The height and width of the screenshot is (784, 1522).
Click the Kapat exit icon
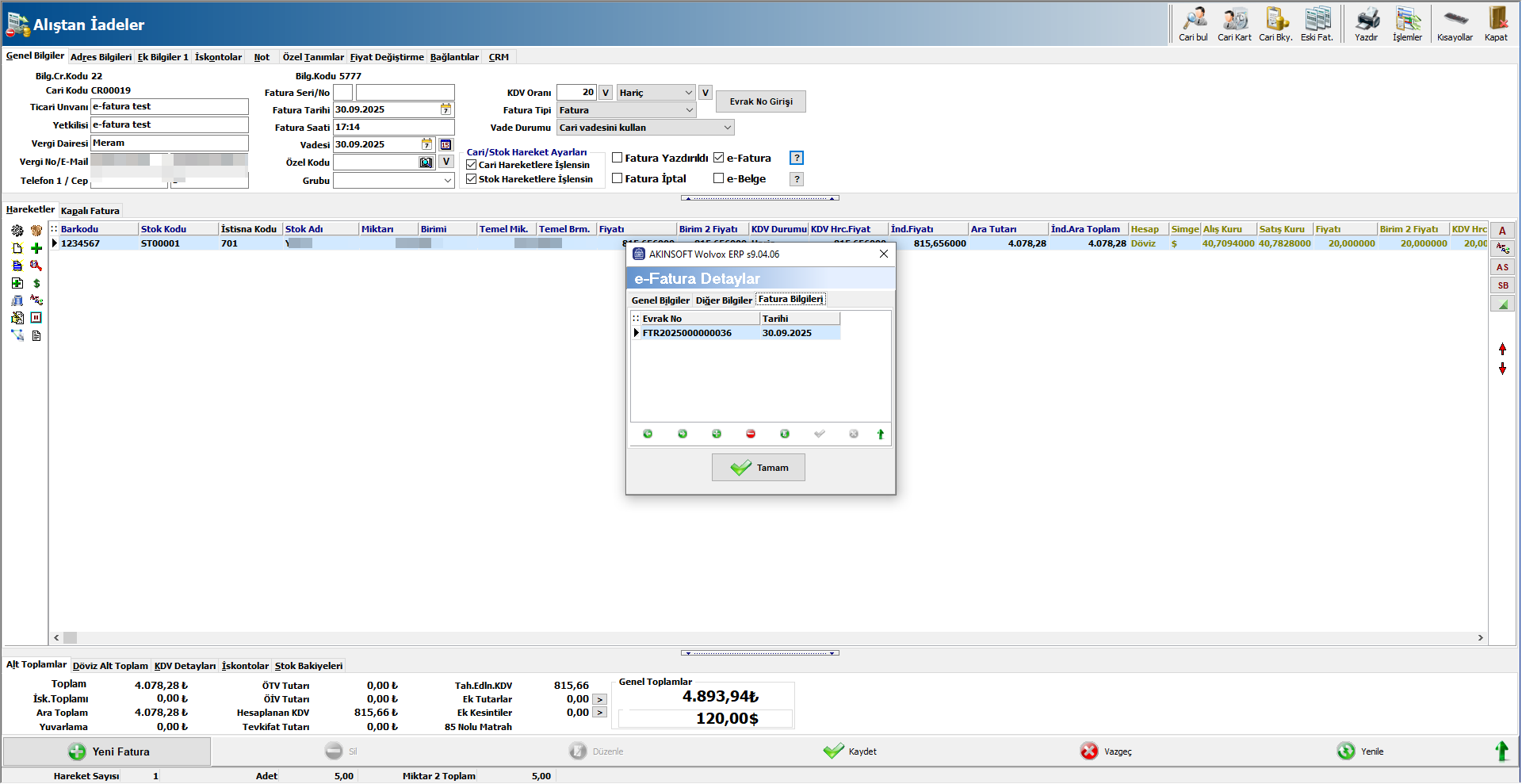pyautogui.click(x=1496, y=24)
